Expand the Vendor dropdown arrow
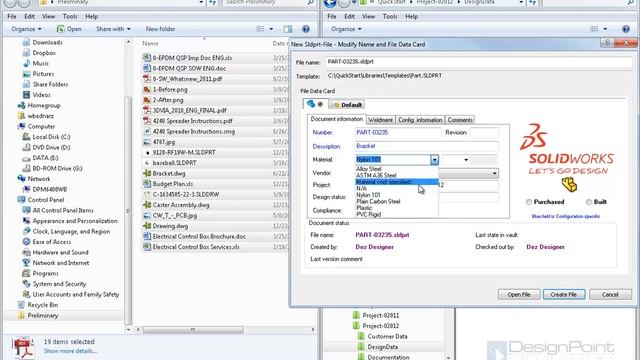 [494, 173]
